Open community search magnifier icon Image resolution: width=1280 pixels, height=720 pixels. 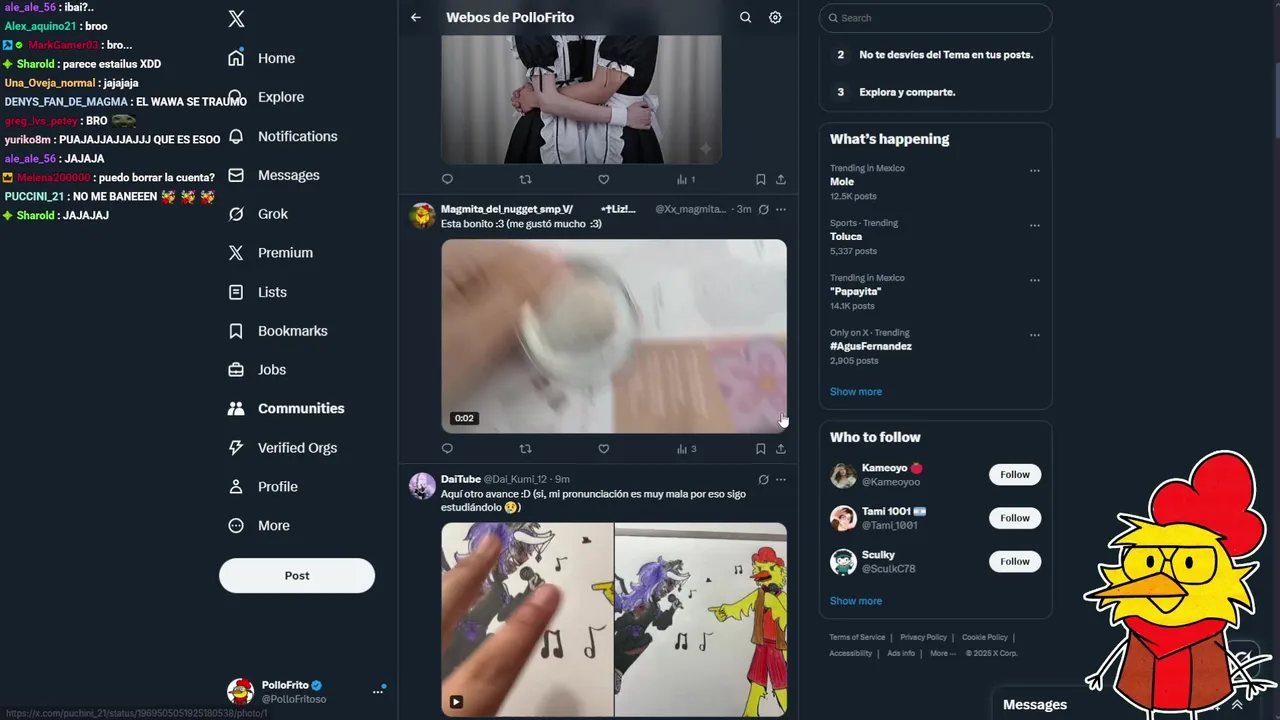[745, 17]
